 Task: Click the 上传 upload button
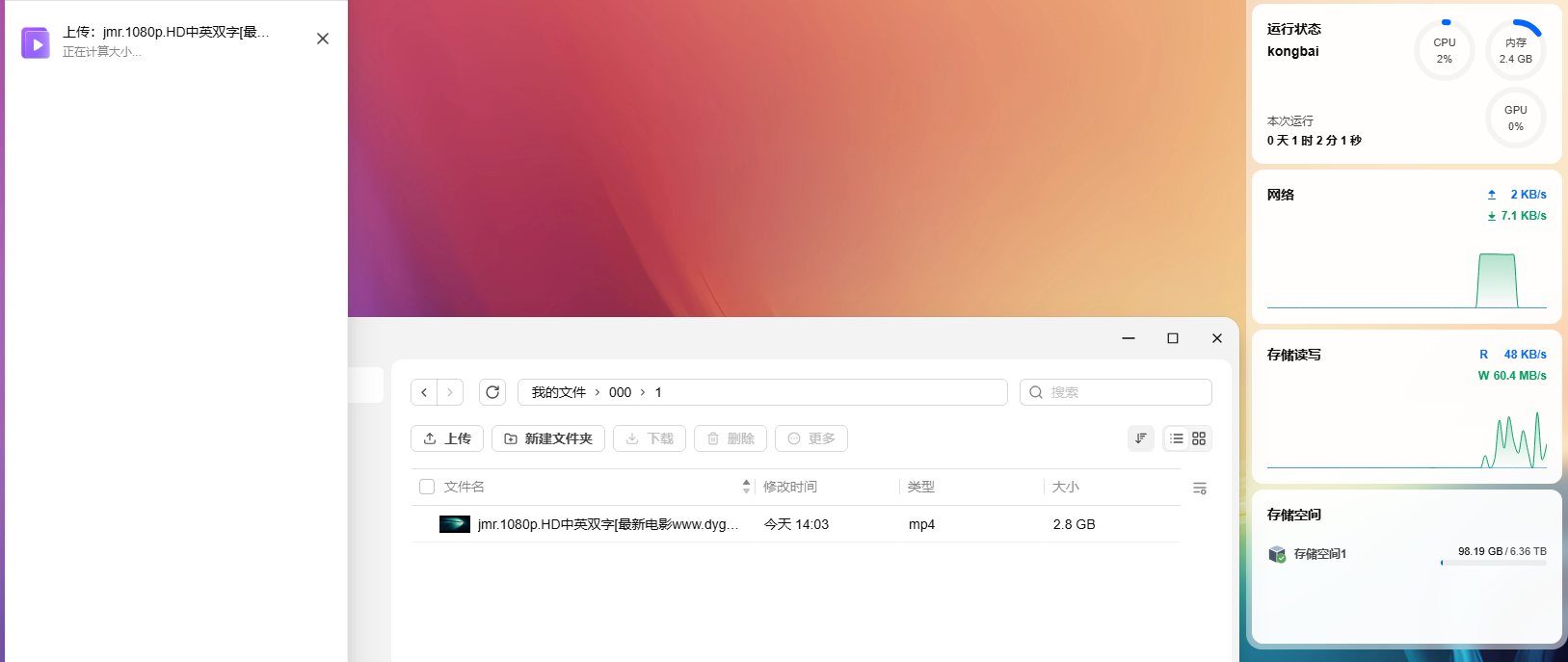(447, 438)
